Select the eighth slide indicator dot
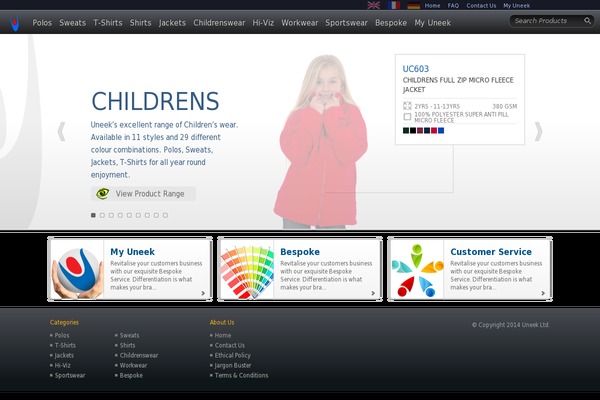Image resolution: width=600 pixels, height=400 pixels. click(x=156, y=215)
